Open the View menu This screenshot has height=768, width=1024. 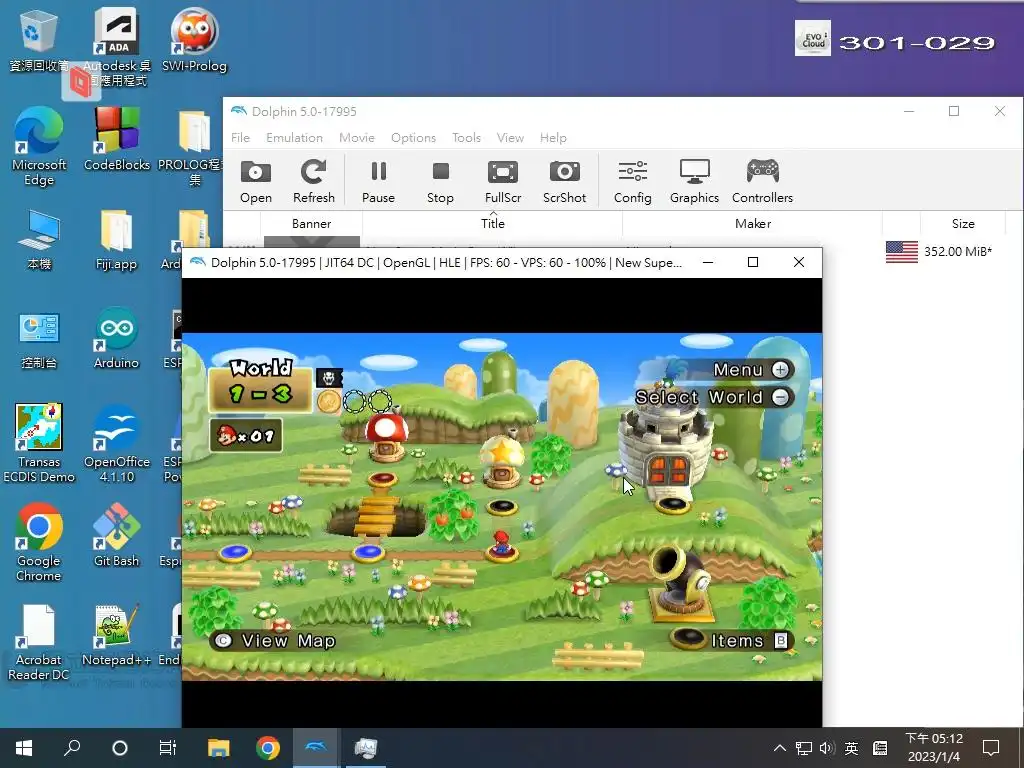tap(510, 138)
